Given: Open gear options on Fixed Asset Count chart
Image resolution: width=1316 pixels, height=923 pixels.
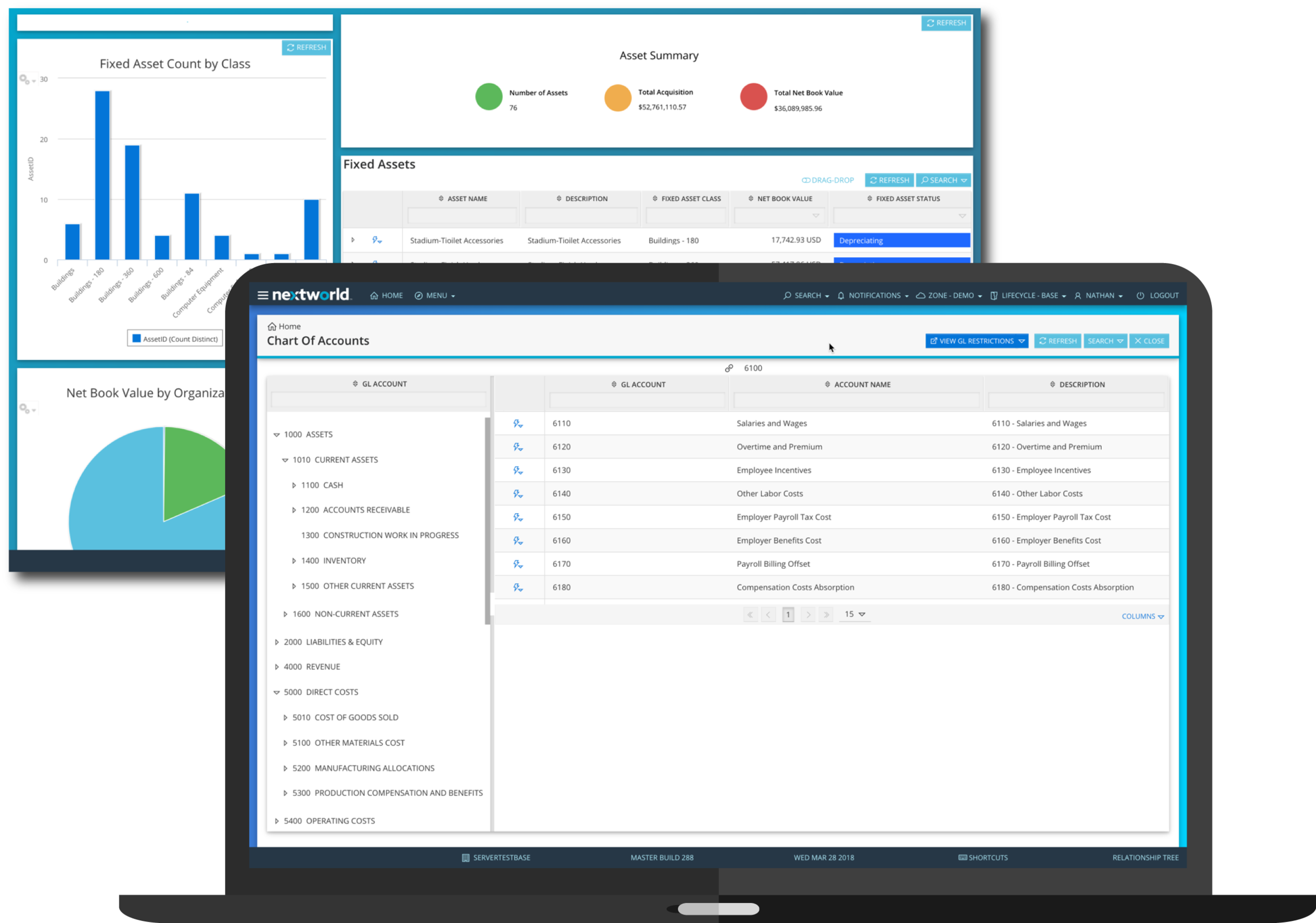Looking at the screenshot, I should [27, 79].
